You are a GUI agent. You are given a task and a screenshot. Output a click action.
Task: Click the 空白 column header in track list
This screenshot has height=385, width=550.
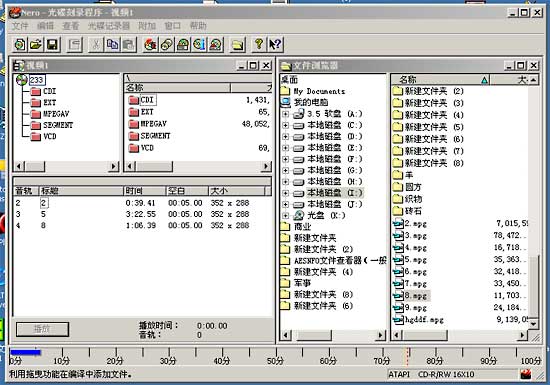point(187,191)
